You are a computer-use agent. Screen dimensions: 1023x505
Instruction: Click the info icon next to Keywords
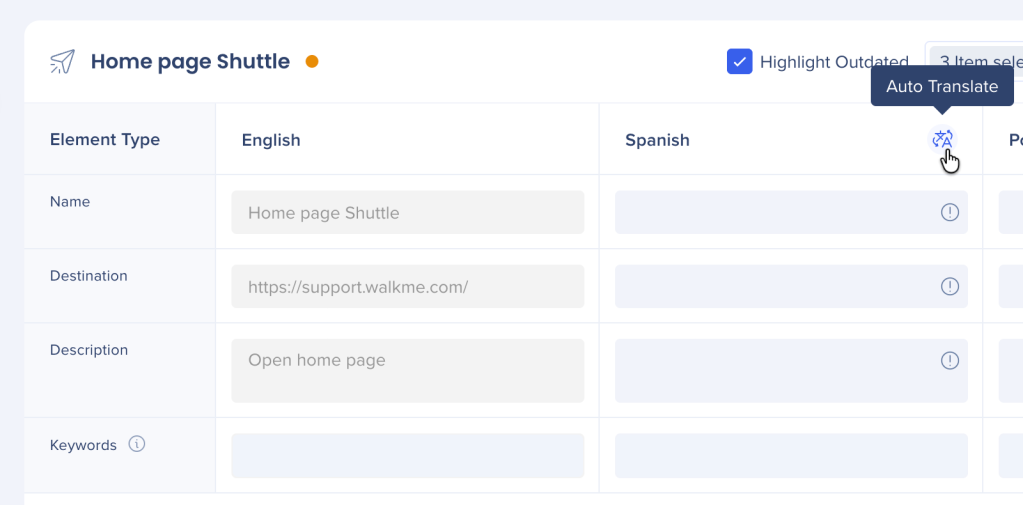(x=137, y=444)
